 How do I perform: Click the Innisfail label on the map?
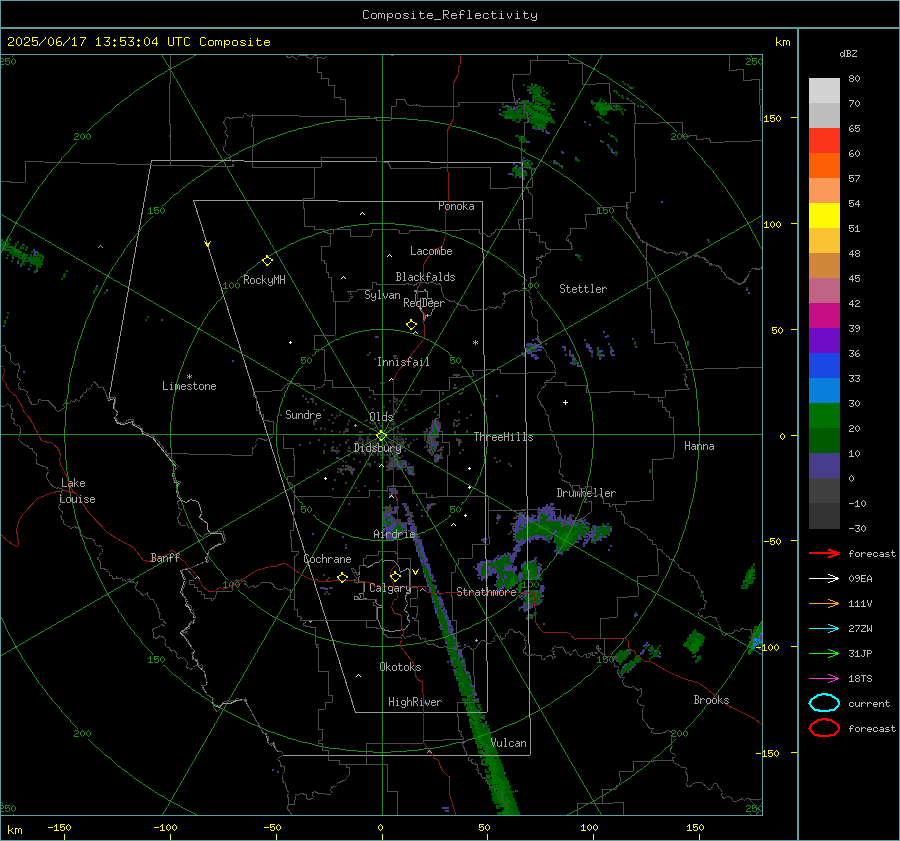pyautogui.click(x=403, y=362)
